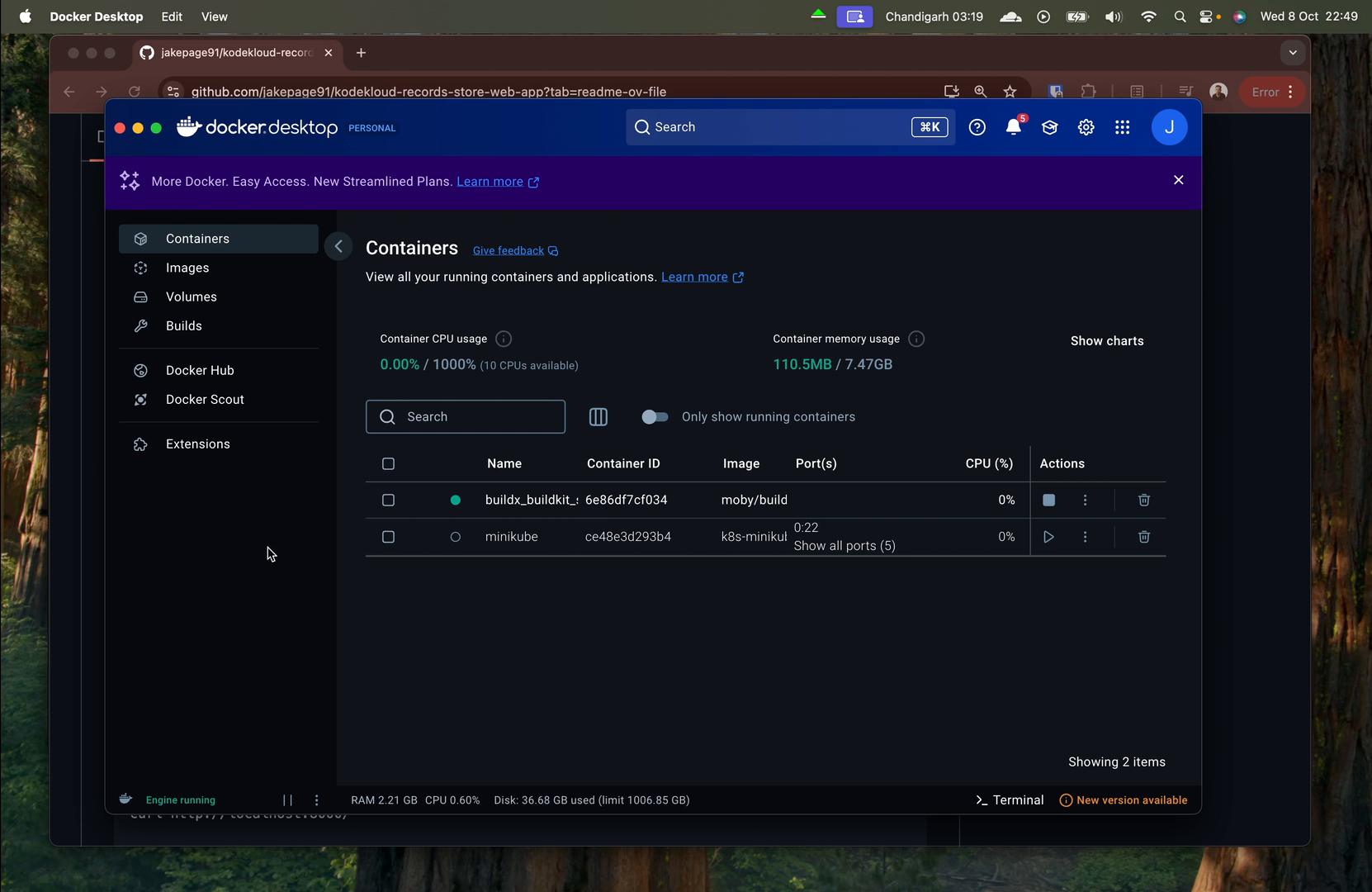Image resolution: width=1372 pixels, height=892 pixels.
Task: Dismiss the Streamlined Plans banner
Action: (1179, 180)
